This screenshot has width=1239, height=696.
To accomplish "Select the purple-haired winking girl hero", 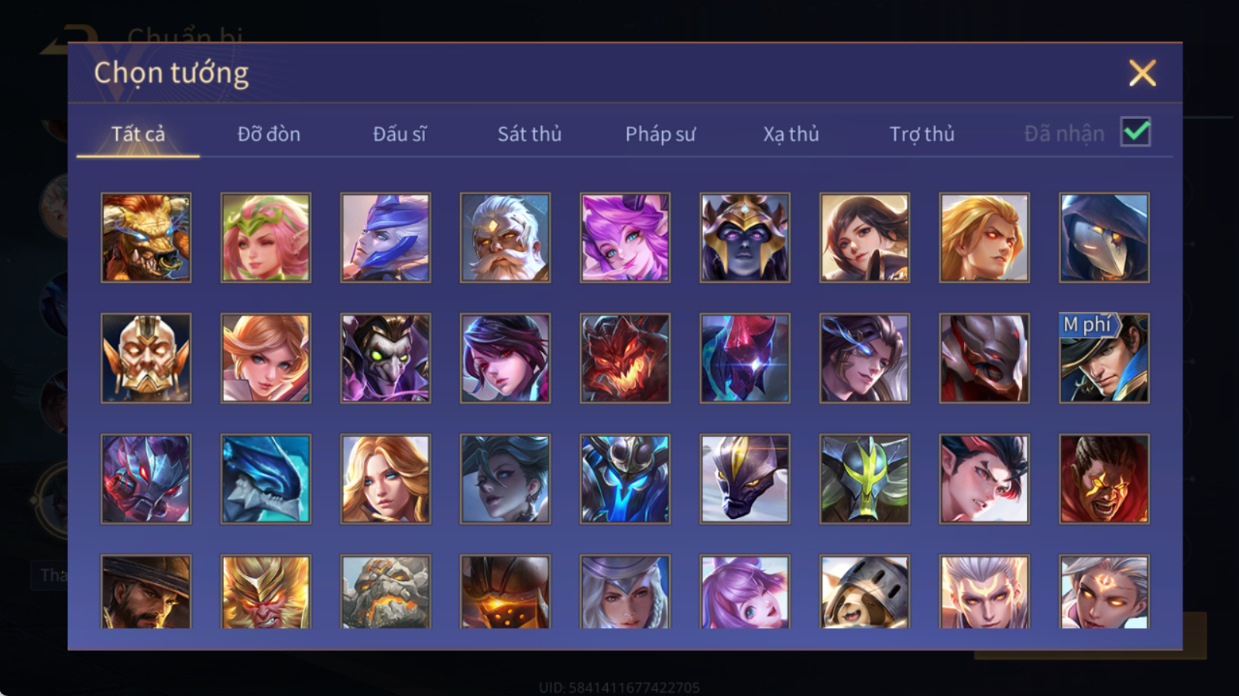I will (x=625, y=238).
